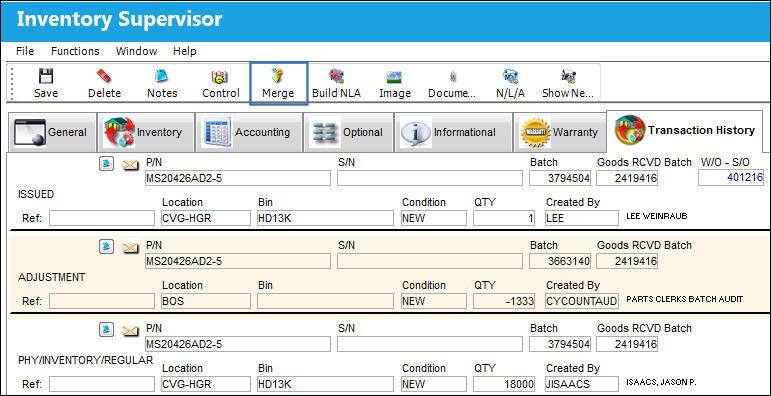Click the Control toolbar icon
This screenshot has width=771, height=396.
tap(220, 76)
